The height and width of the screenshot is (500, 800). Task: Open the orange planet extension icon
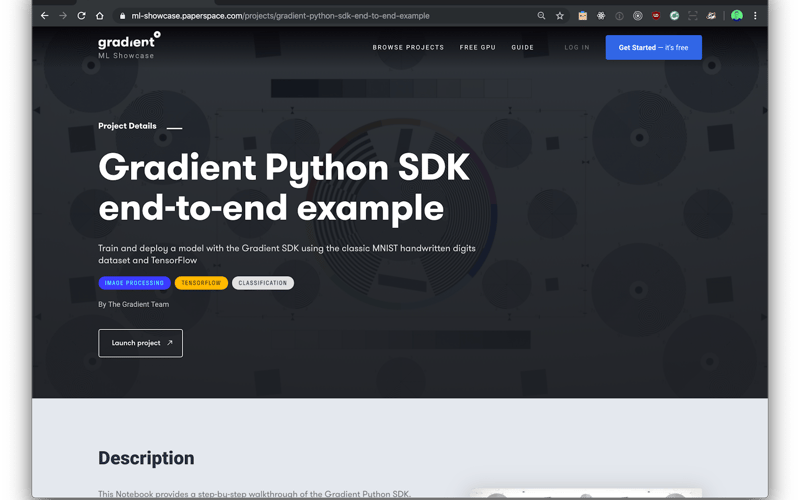tap(711, 16)
